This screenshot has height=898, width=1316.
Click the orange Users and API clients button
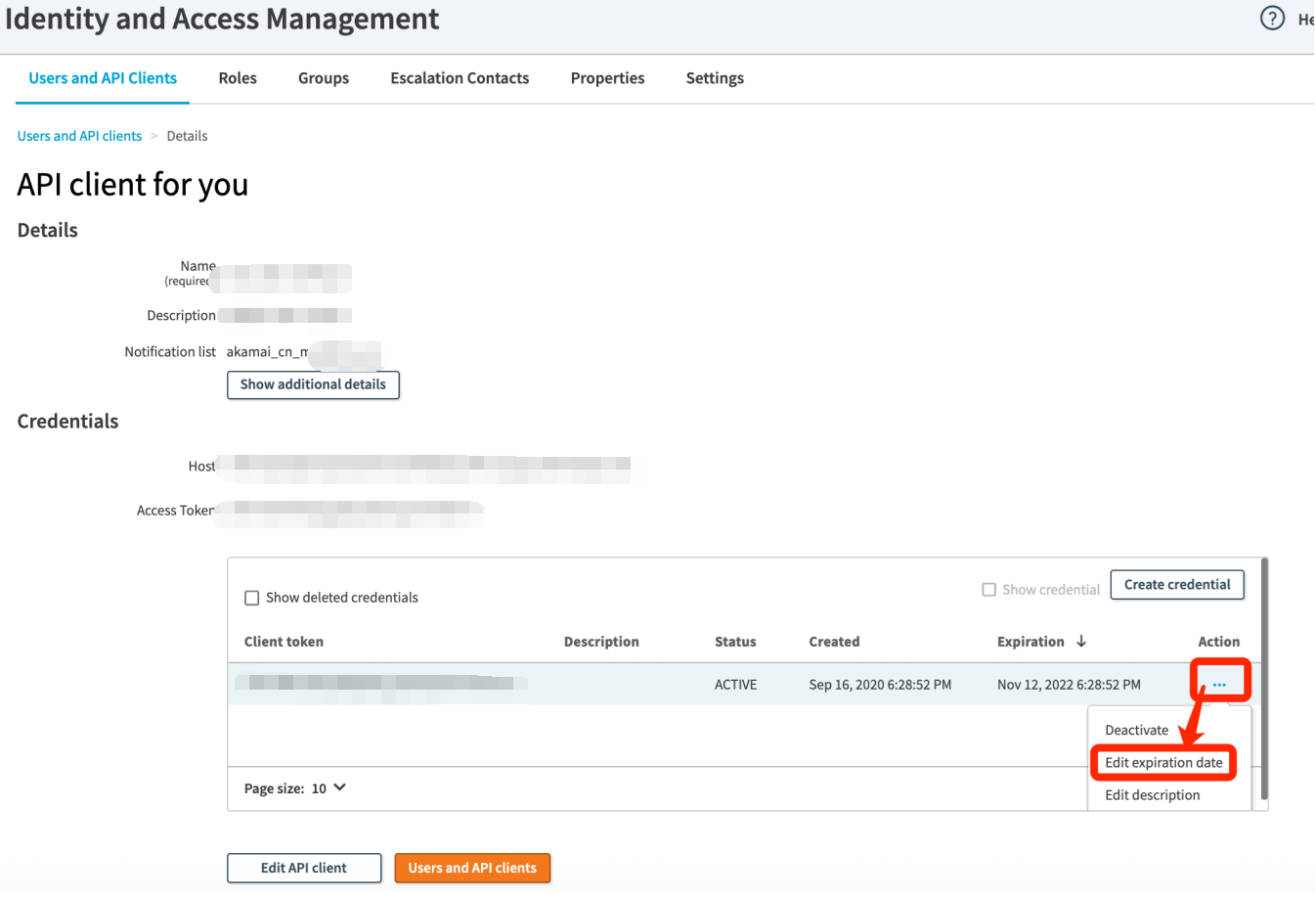click(472, 868)
